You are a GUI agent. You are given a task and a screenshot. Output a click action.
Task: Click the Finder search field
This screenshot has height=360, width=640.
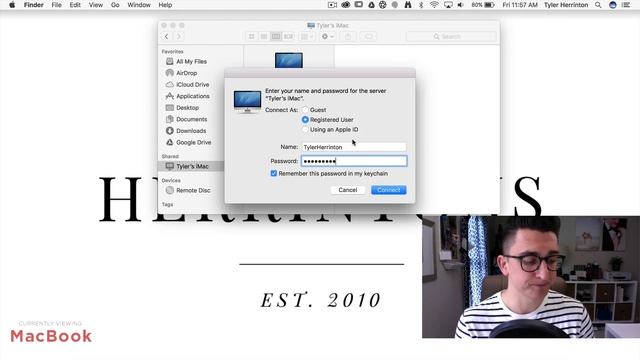click(451, 36)
